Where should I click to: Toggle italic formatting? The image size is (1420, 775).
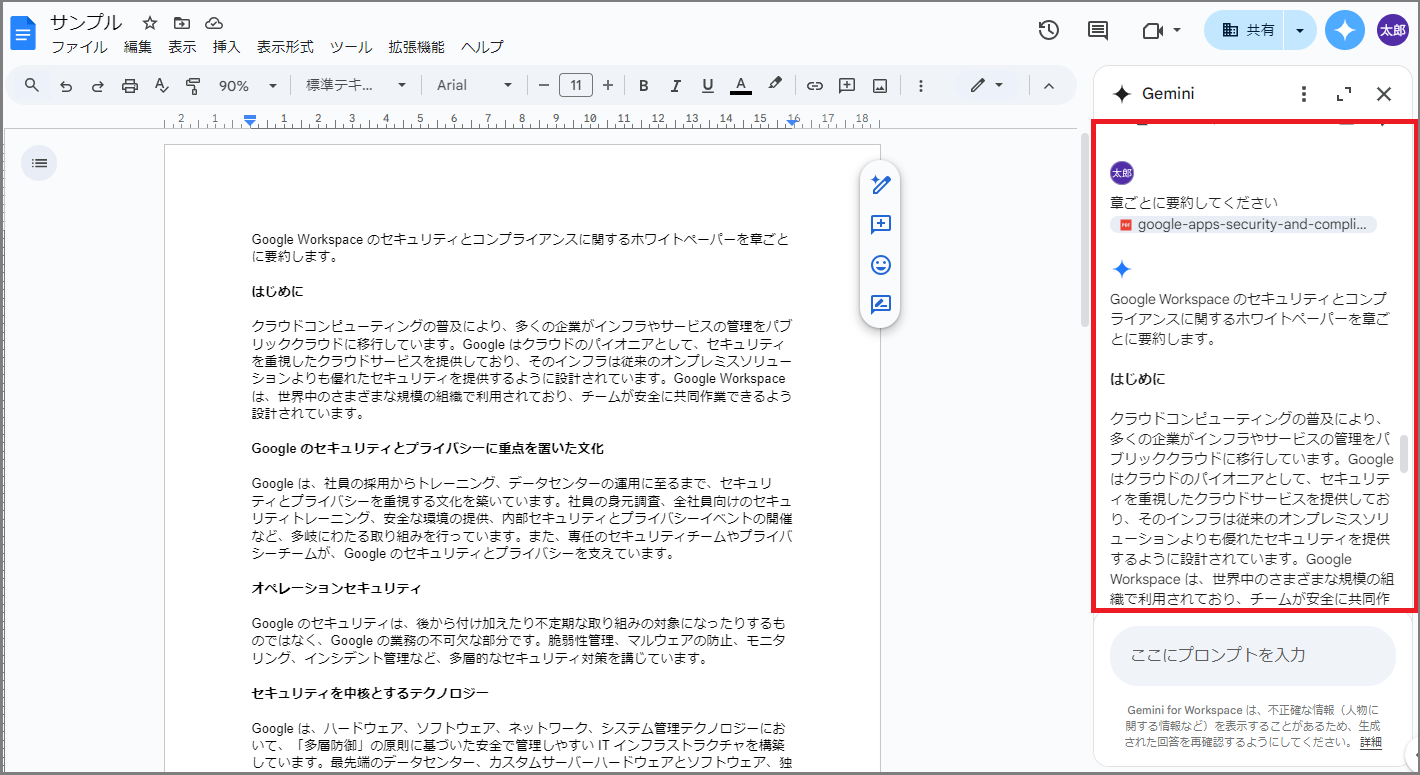676,85
